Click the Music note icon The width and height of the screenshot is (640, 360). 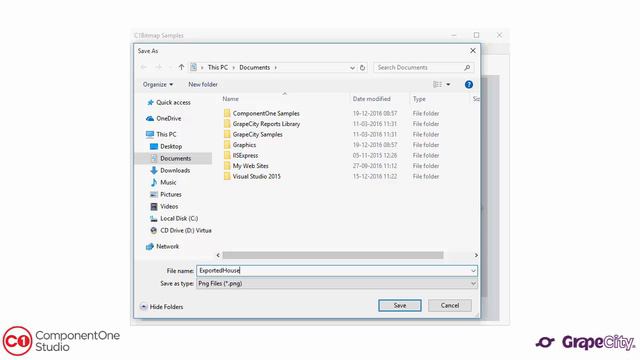pos(154,182)
